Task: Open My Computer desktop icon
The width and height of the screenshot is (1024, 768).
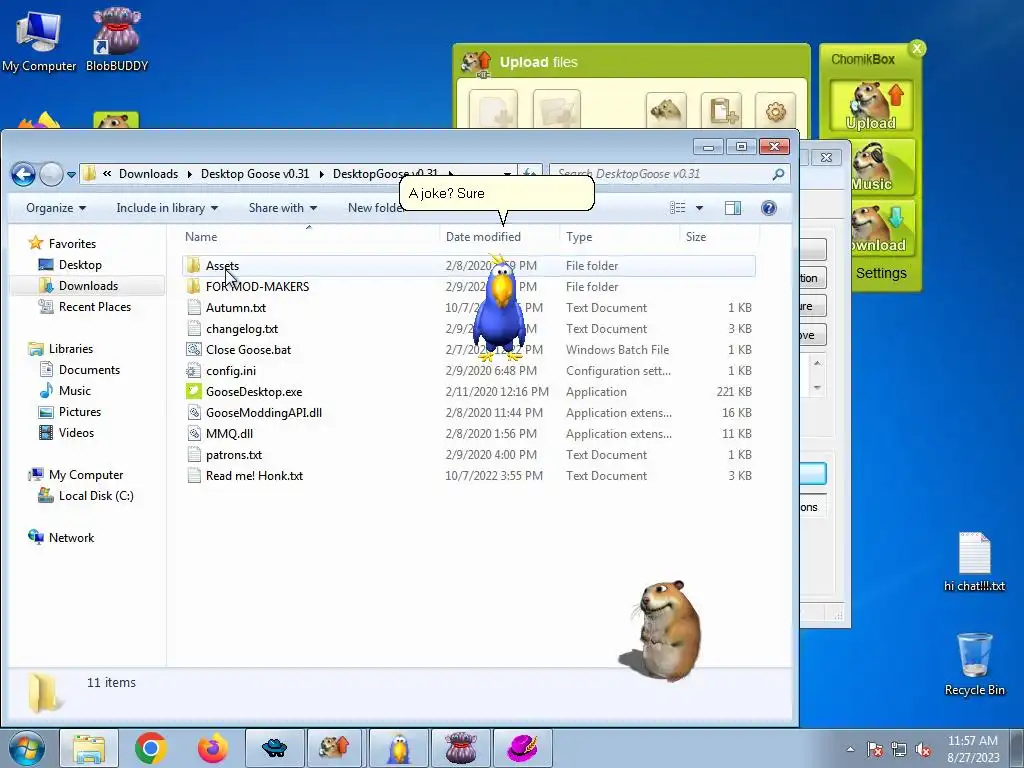Action: 39,40
